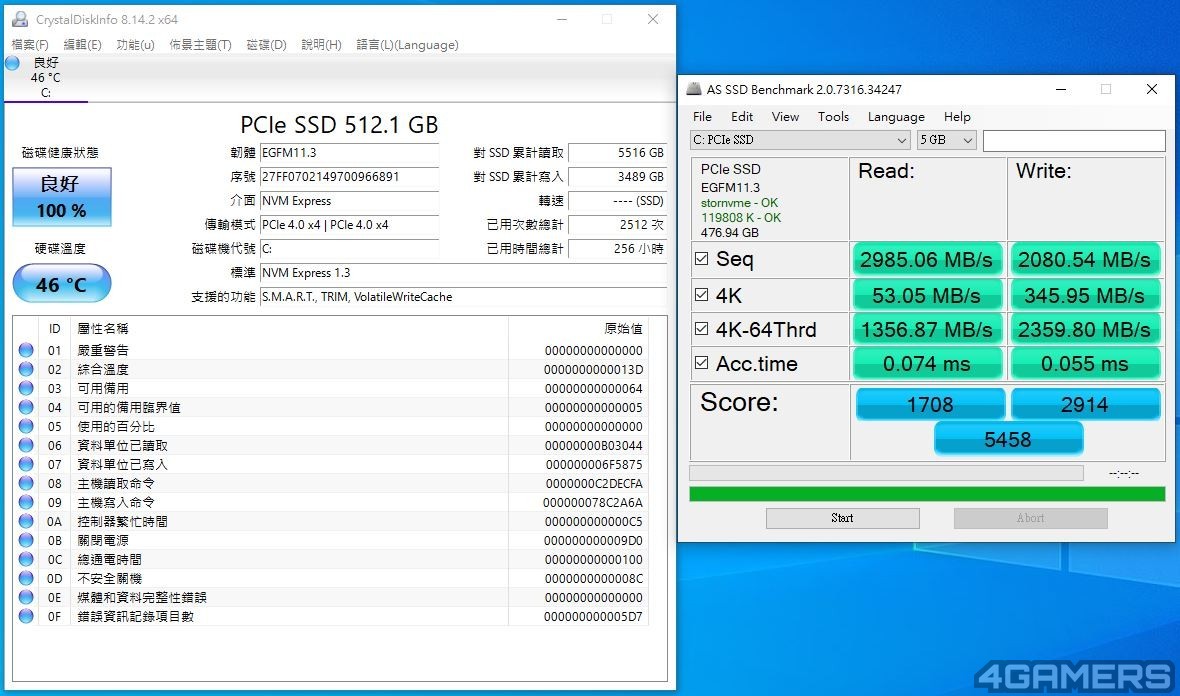Open AS SSD View menu
Viewport: 1180px width, 696px height.
(785, 117)
